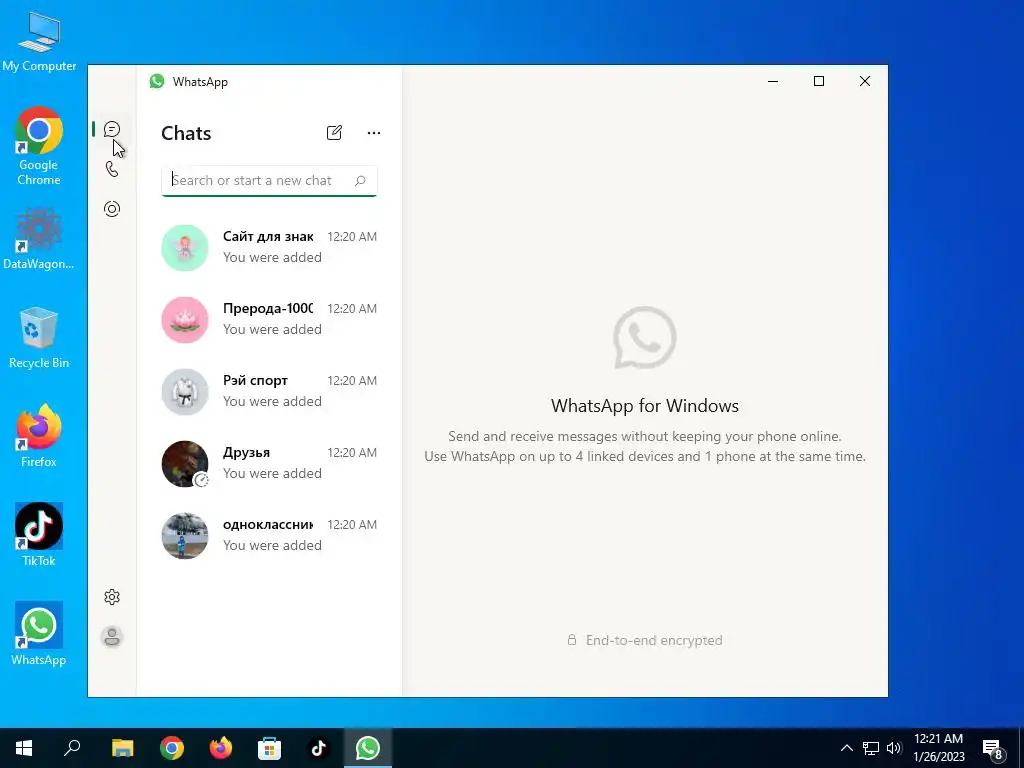1024x768 pixels.
Task: Close the WhatsApp window
Action: pos(865,81)
